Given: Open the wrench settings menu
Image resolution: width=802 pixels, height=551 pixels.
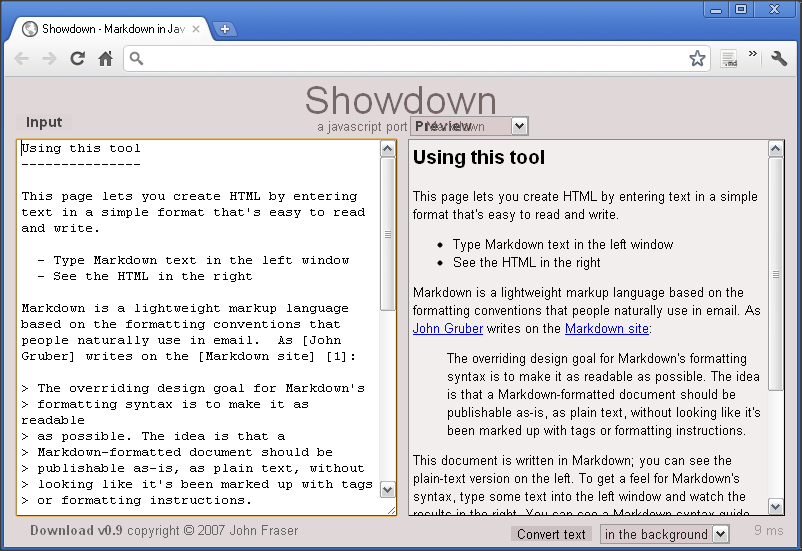Looking at the screenshot, I should point(779,58).
